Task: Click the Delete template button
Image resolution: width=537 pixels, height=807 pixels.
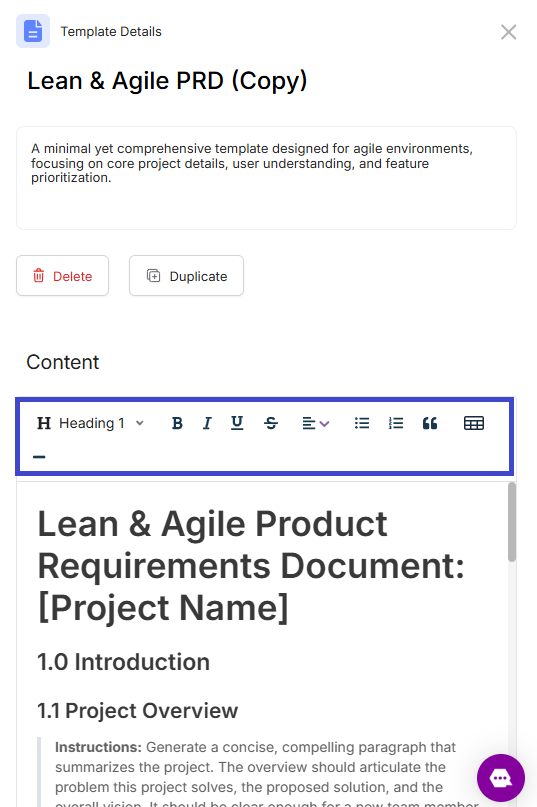Action: click(x=62, y=276)
